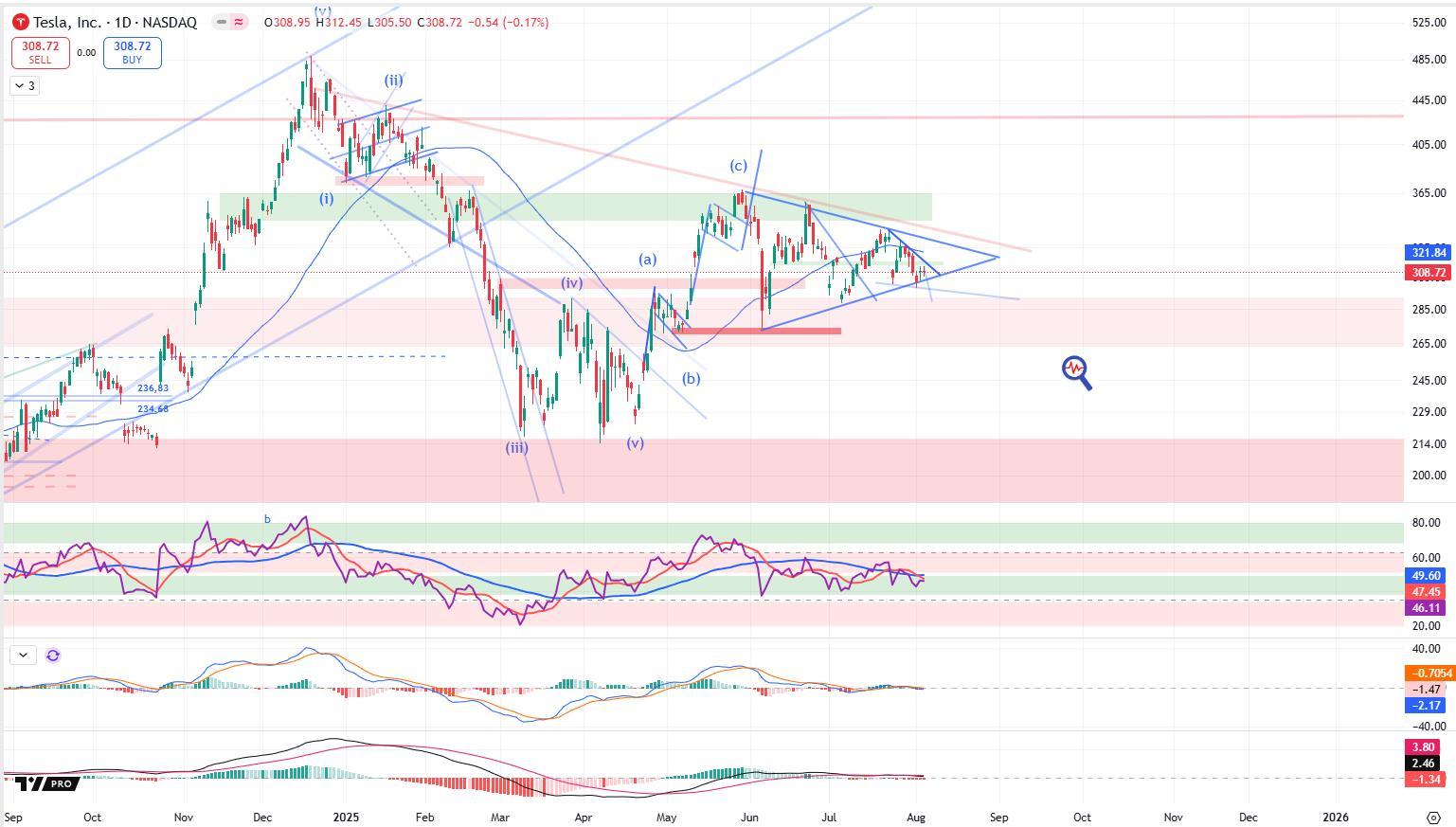The width and height of the screenshot is (1456, 827).
Task: Click the blue -2.17 MACD label
Action: tap(1427, 706)
